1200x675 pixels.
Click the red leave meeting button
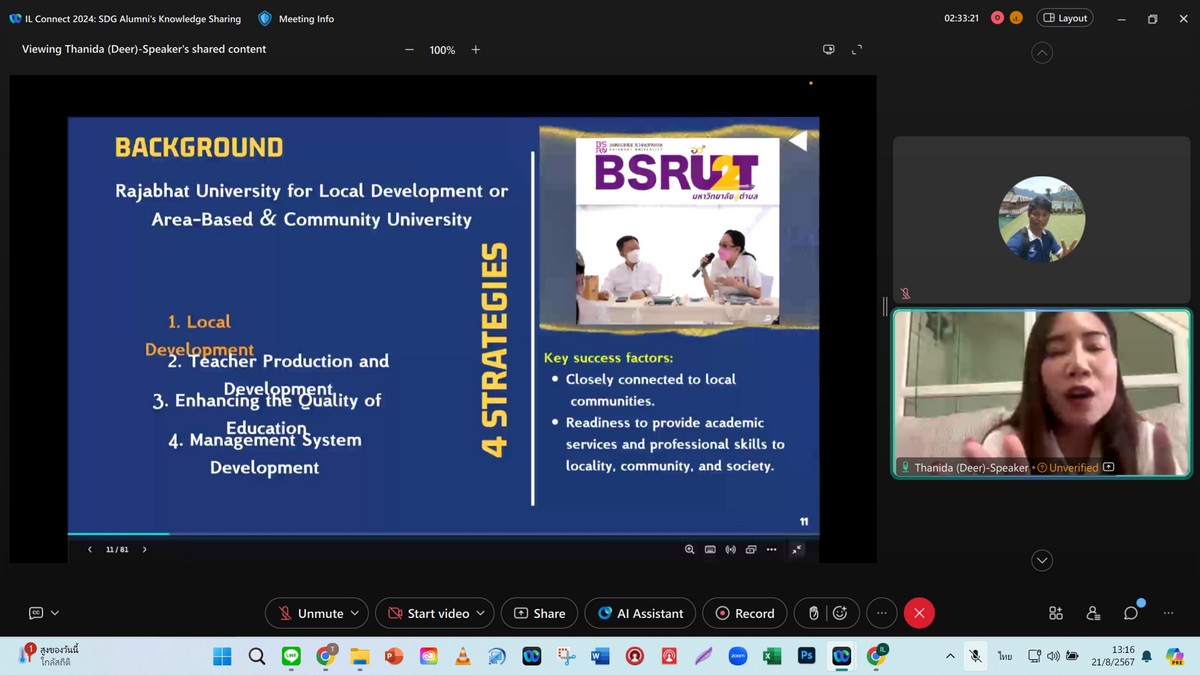(919, 613)
